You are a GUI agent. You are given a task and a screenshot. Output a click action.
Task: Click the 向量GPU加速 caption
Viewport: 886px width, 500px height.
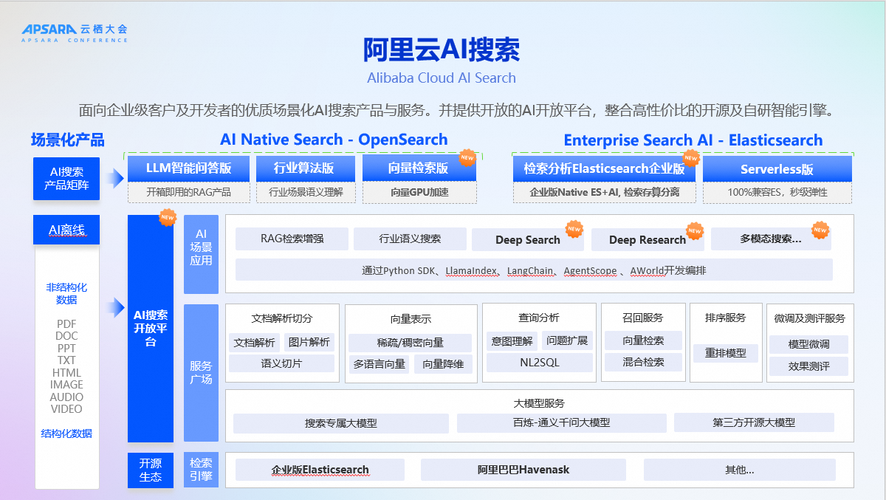tap(419, 192)
